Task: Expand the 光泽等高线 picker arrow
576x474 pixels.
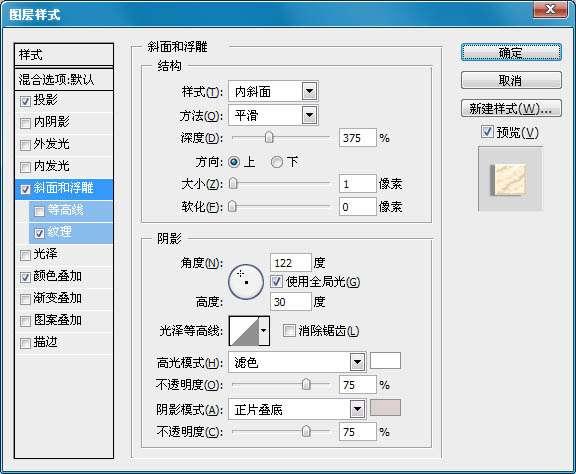Action: pos(264,331)
